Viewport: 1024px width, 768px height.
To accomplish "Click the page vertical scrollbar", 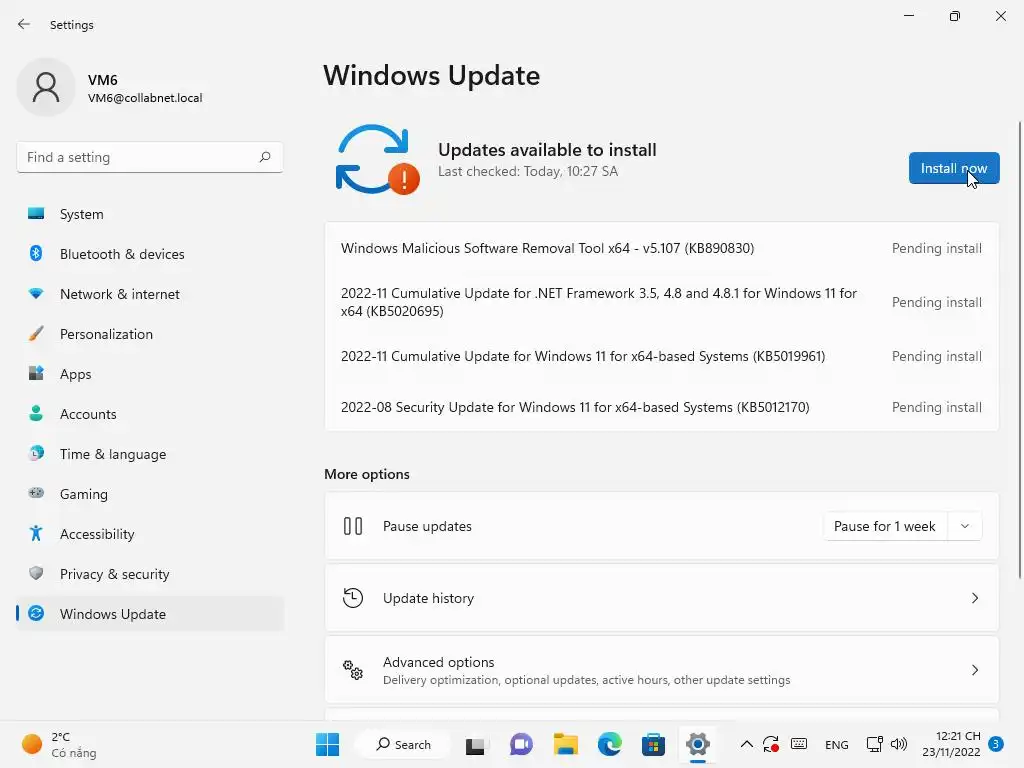I will coord(1019,349).
